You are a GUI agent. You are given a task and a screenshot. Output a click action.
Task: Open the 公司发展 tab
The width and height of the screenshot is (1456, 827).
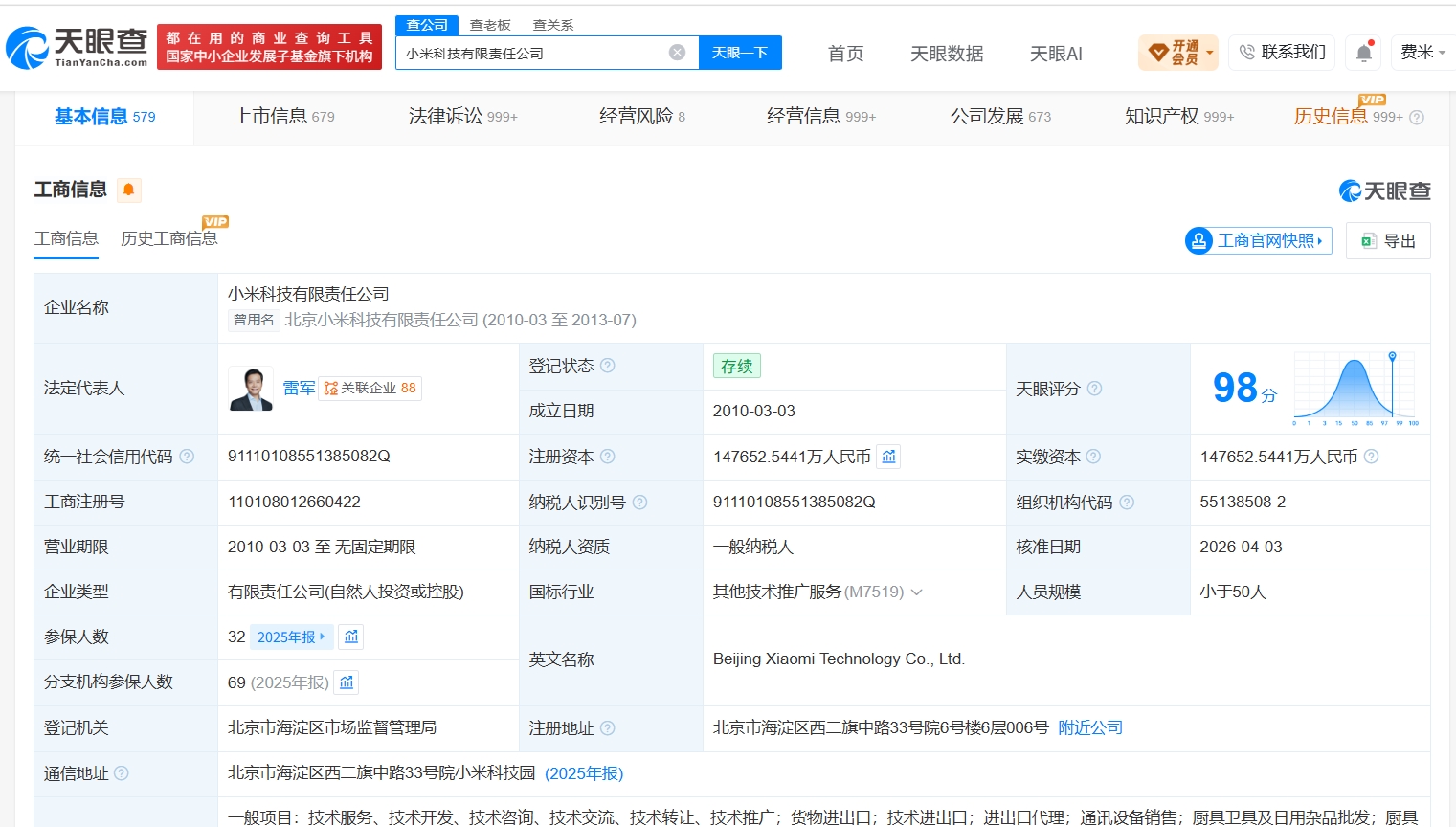(1000, 117)
